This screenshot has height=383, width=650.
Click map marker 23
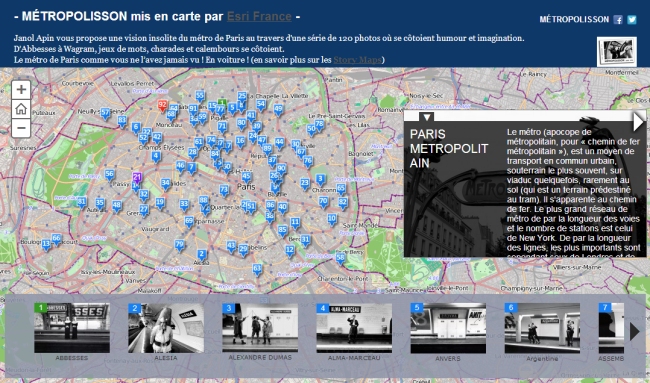click(x=305, y=184)
